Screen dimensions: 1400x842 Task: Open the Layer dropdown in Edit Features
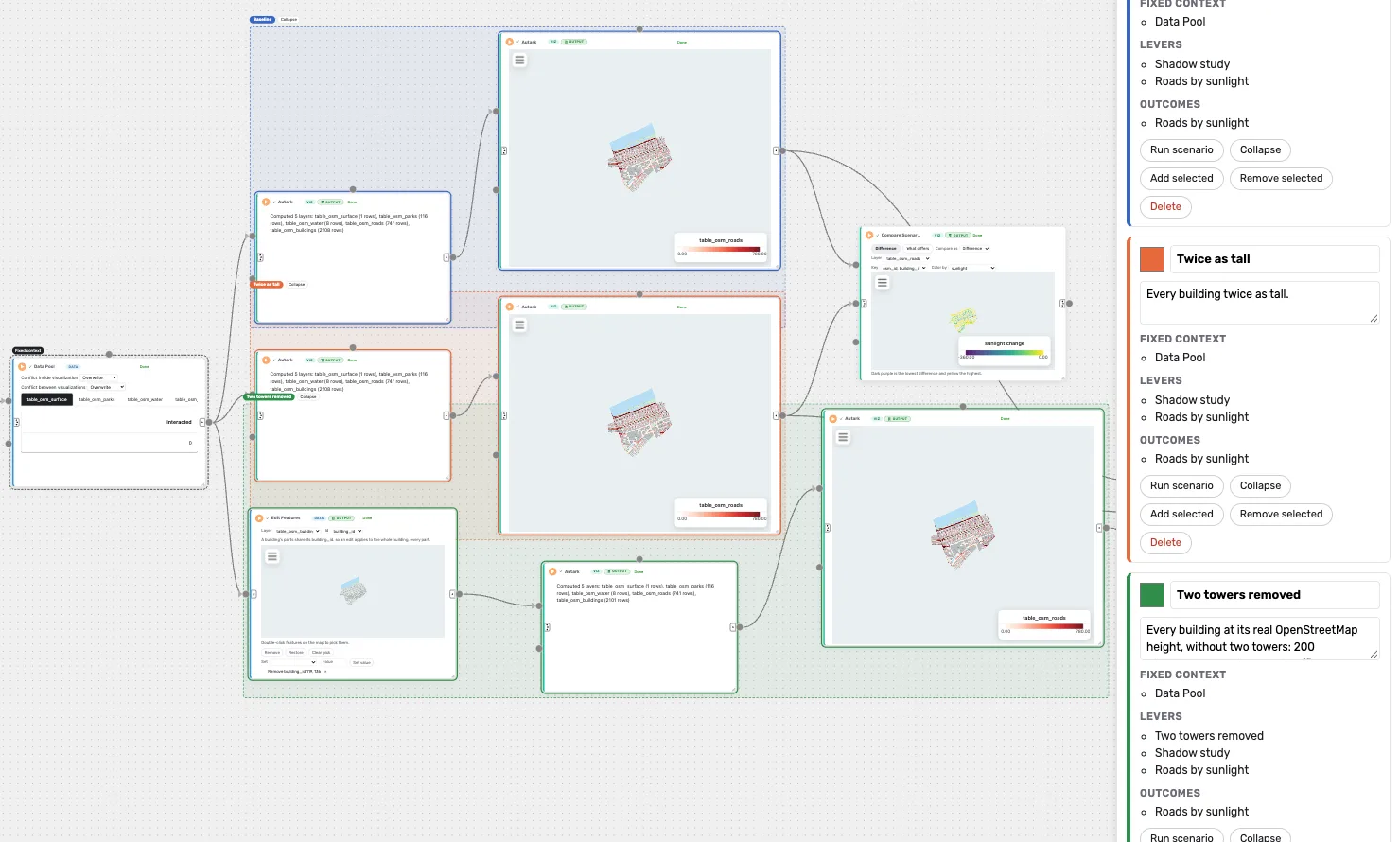pyautogui.click(x=298, y=531)
